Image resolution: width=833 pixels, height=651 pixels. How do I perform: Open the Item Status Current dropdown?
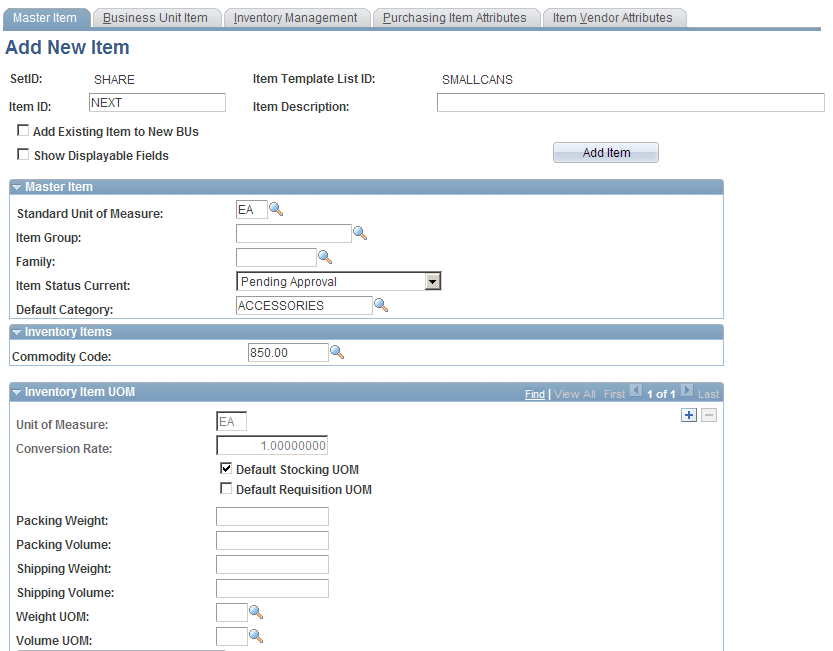[x=432, y=281]
